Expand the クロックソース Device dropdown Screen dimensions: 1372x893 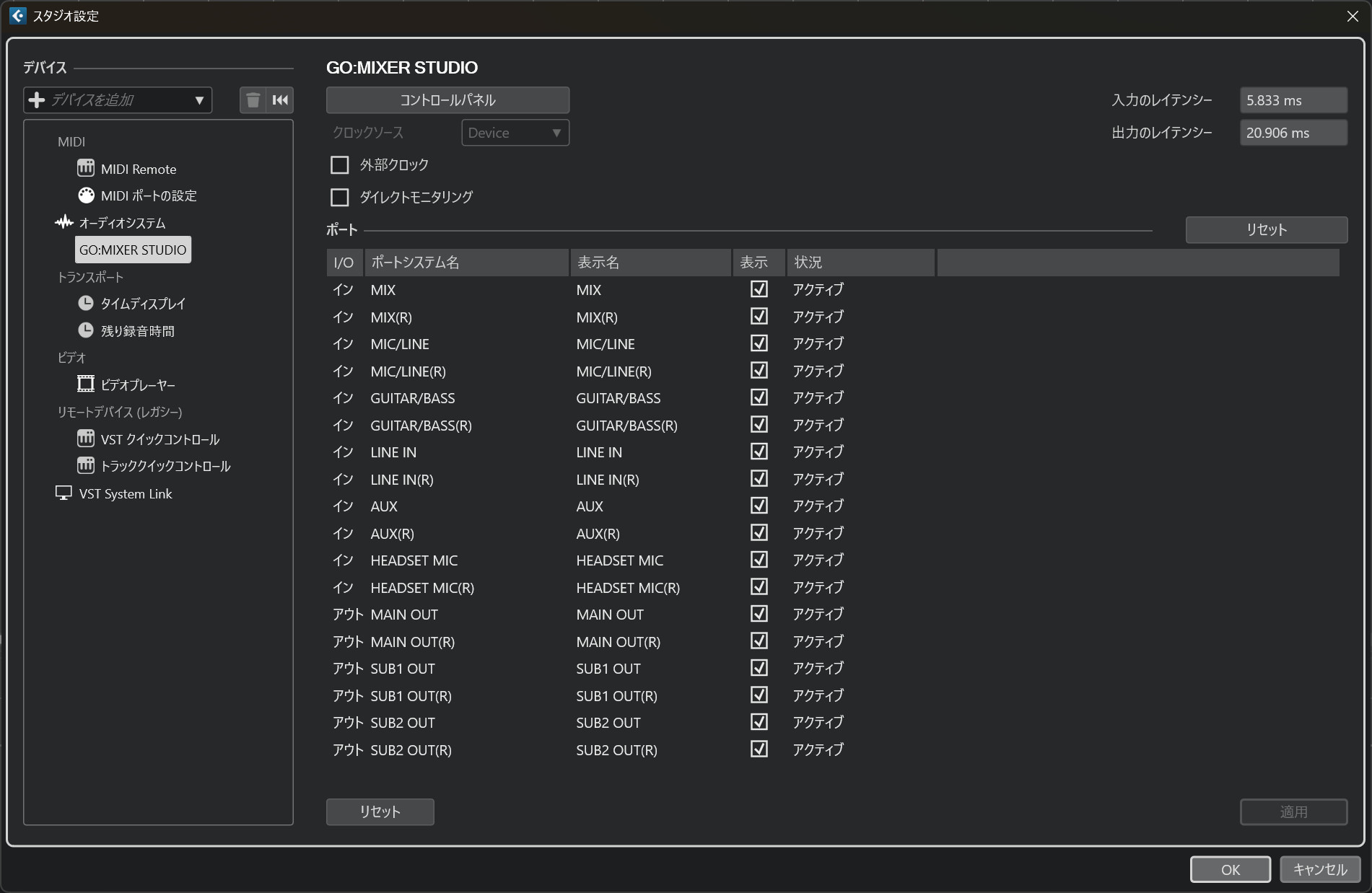[x=515, y=133]
